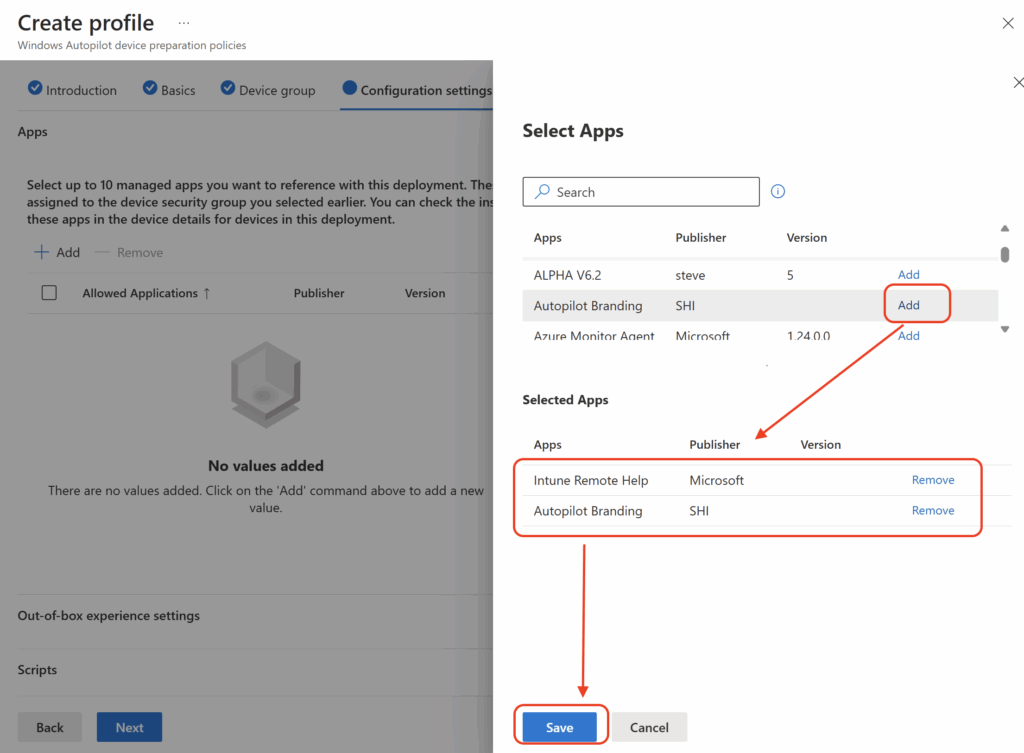
Task: Open the Introduction step tab
Action: point(72,89)
